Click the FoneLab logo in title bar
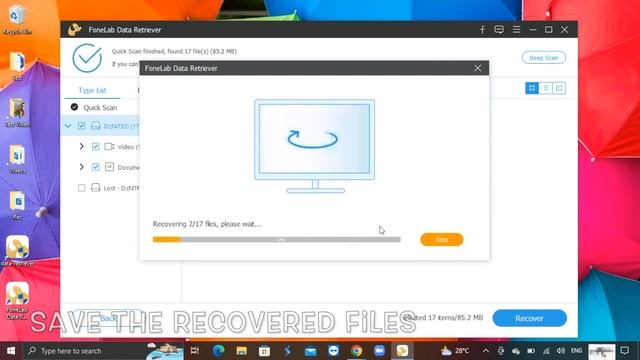This screenshot has height=360, width=640. click(74, 30)
